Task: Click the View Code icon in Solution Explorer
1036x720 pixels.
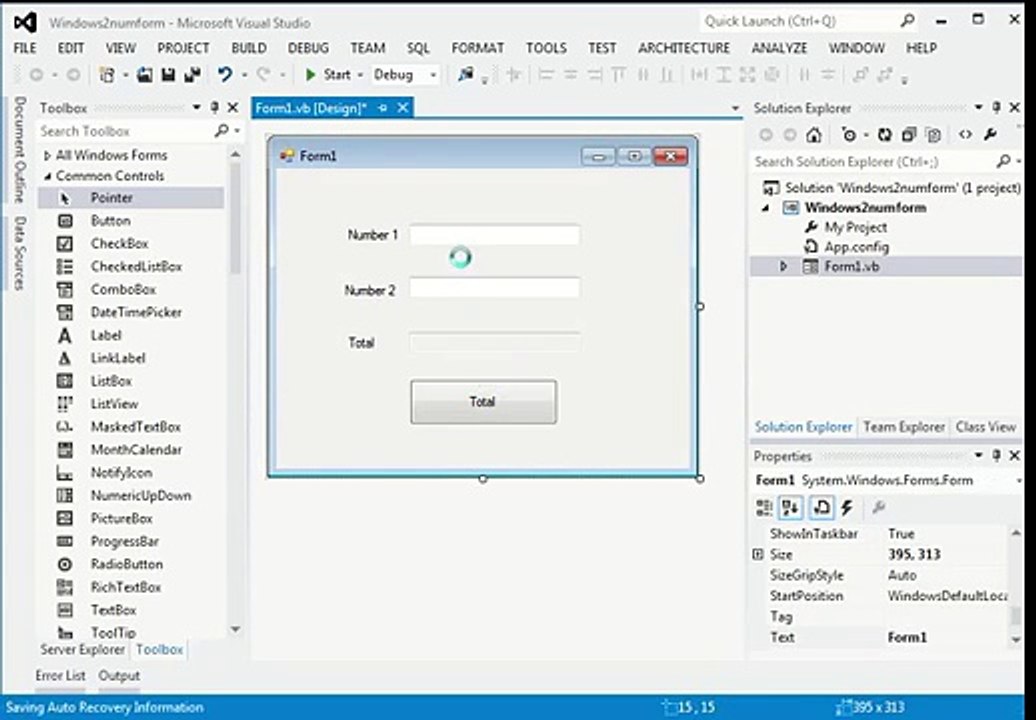Action: pyautogui.click(x=965, y=135)
